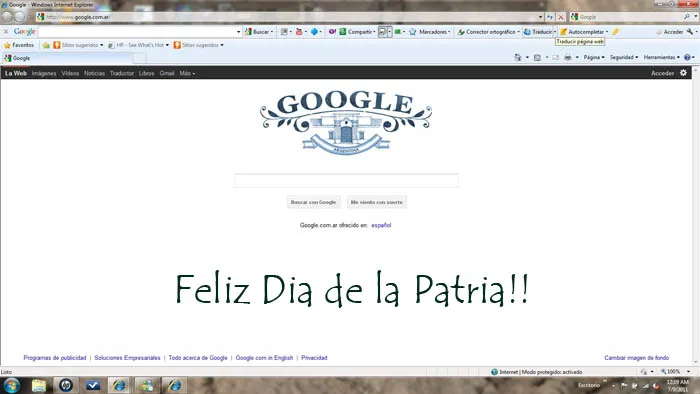The height and width of the screenshot is (394, 700).
Task: Open the Windows Start orb
Action: (12, 385)
